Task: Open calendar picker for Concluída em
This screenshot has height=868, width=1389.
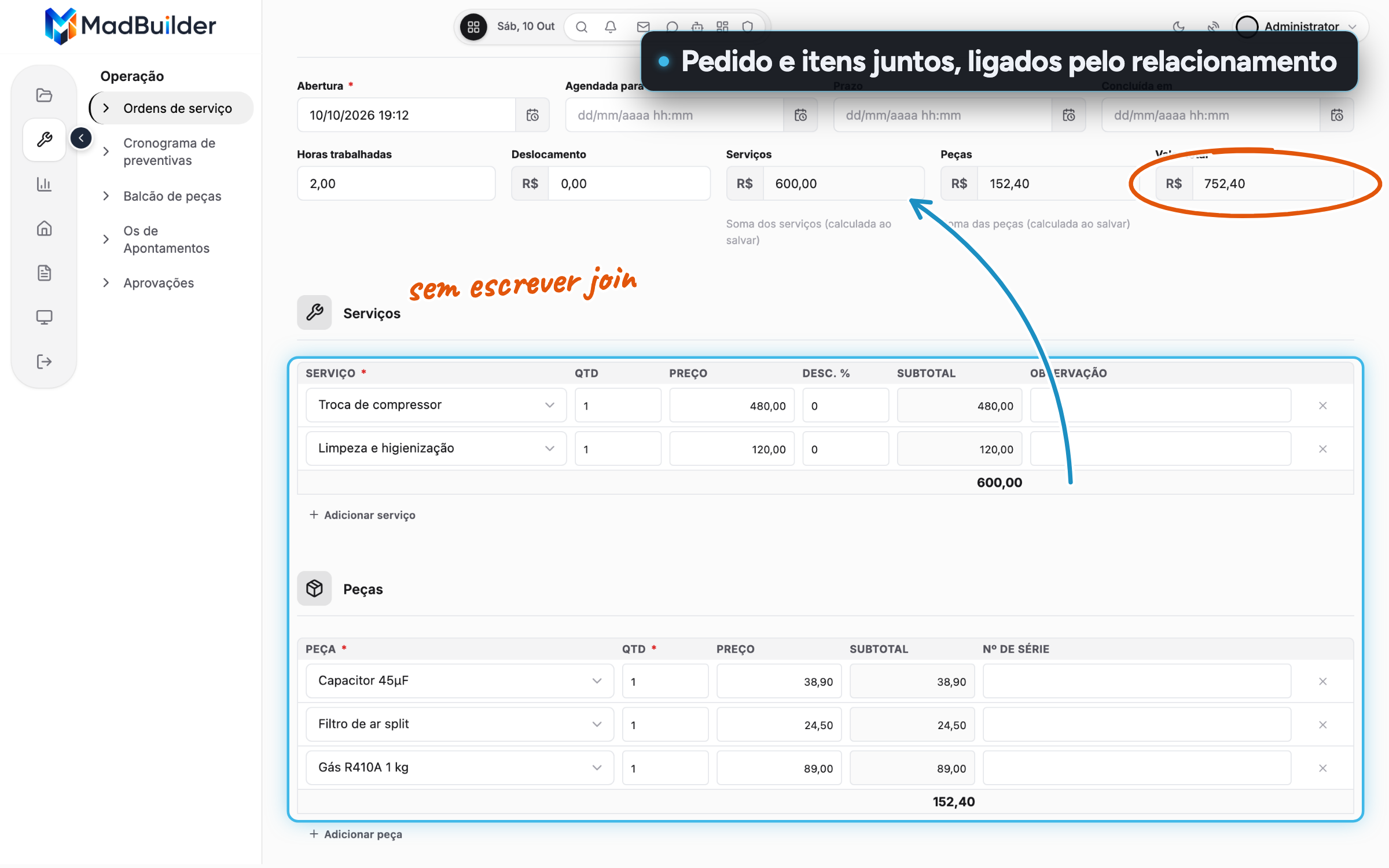Action: click(x=1337, y=115)
